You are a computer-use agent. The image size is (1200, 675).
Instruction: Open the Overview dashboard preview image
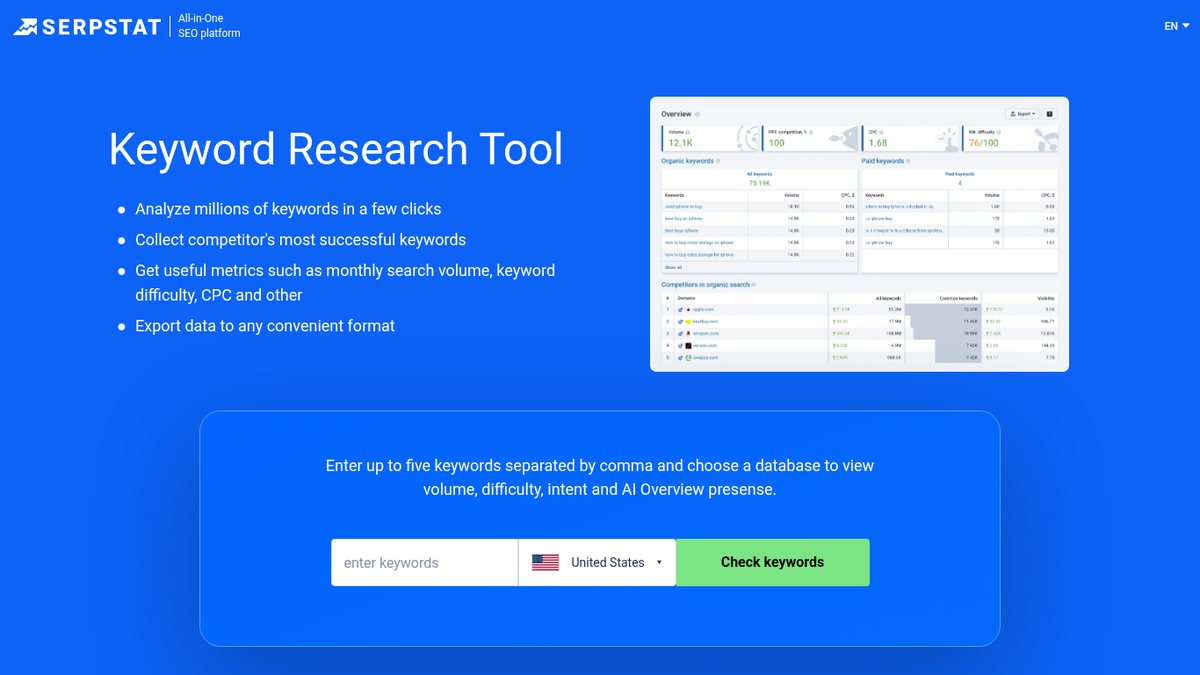(x=859, y=234)
